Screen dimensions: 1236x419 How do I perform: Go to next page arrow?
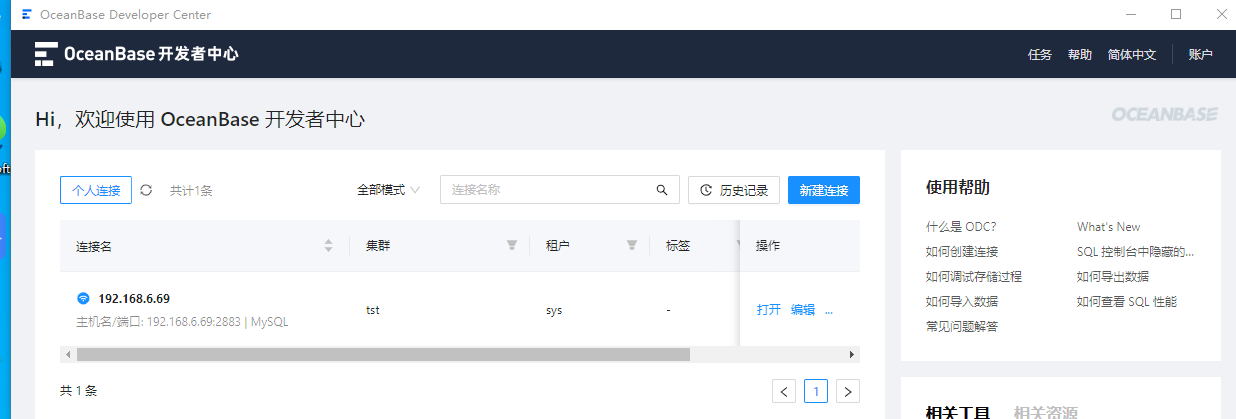(x=848, y=391)
